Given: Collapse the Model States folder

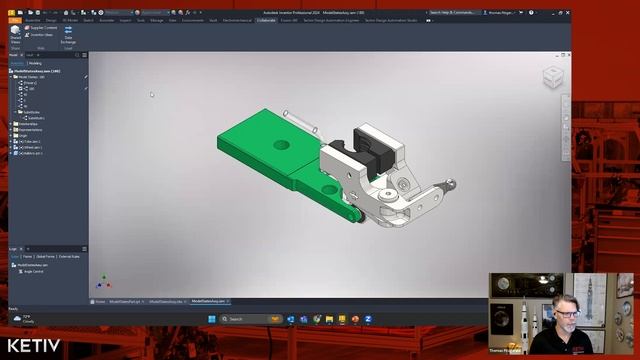Looking at the screenshot, I should click(11, 77).
